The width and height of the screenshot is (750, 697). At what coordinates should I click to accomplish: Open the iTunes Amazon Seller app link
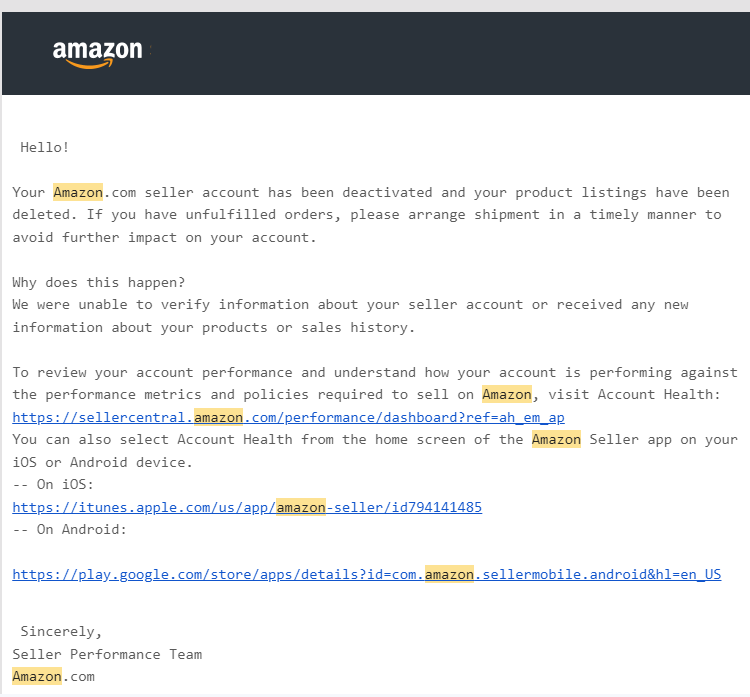pyautogui.click(x=247, y=507)
